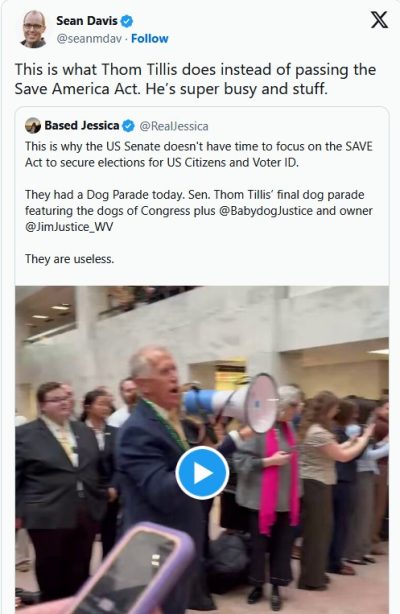Image resolution: width=400 pixels, height=614 pixels.
Task: Click Sean Davis's profile avatar
Action: coord(33,29)
